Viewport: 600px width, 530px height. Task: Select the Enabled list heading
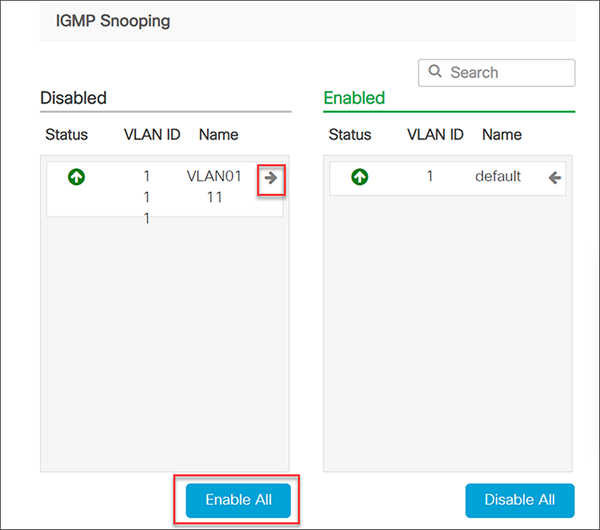point(354,98)
